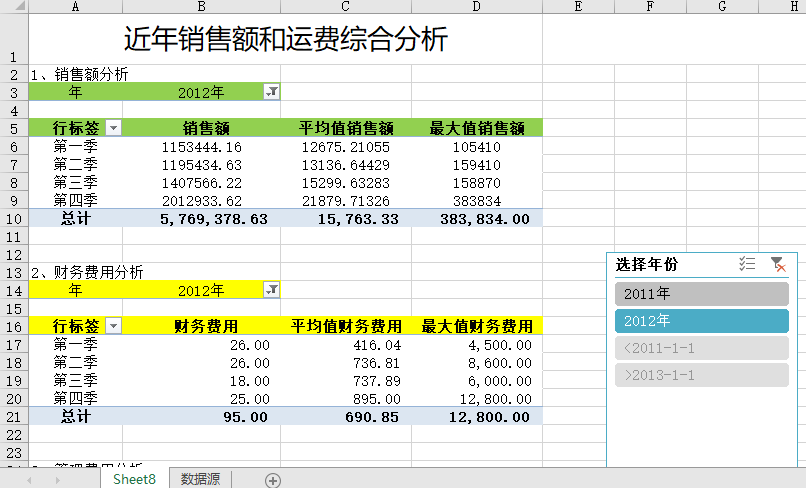The image size is (806, 488).
Task: Select the >2013-1-1 slicer item
Action: point(702,375)
